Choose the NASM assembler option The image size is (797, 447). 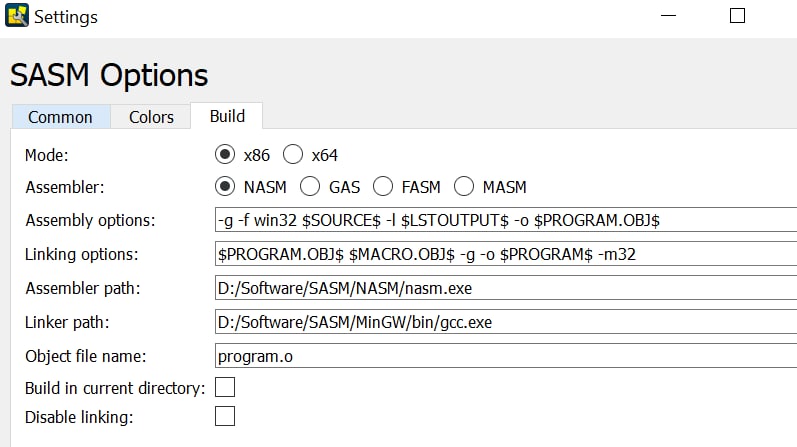226,187
